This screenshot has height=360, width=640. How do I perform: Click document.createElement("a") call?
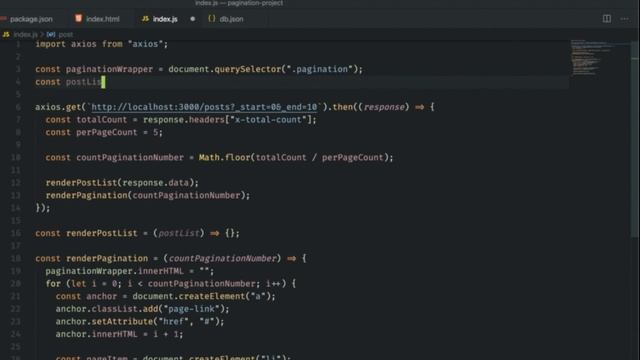tap(203, 296)
